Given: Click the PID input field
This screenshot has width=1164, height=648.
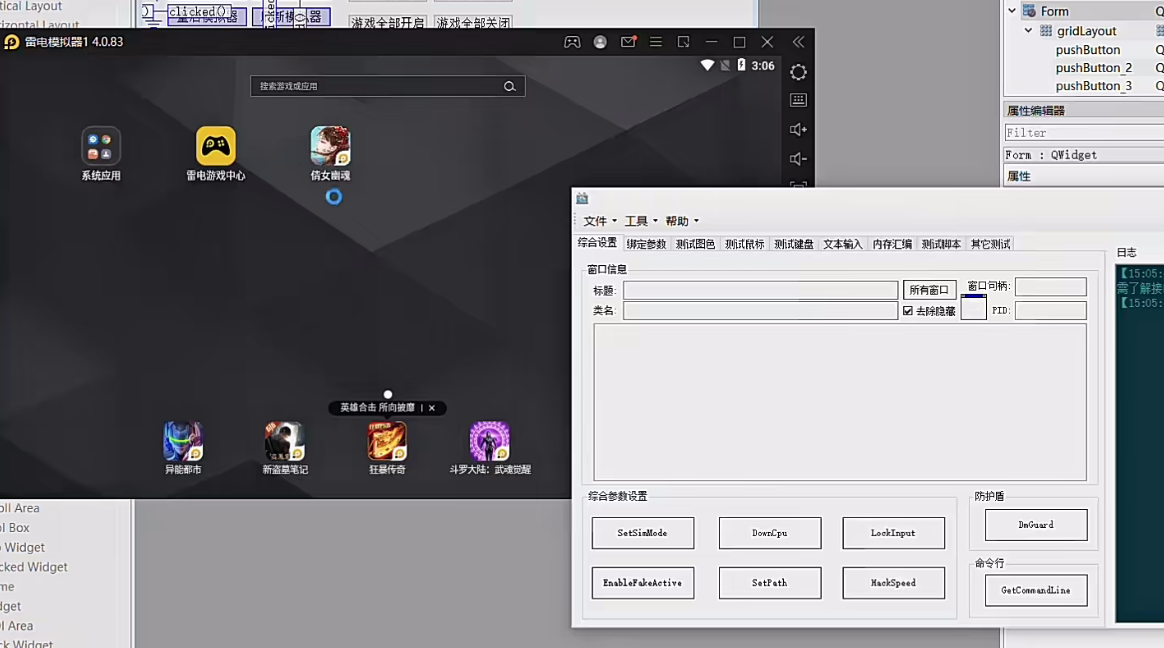Looking at the screenshot, I should (x=1050, y=310).
